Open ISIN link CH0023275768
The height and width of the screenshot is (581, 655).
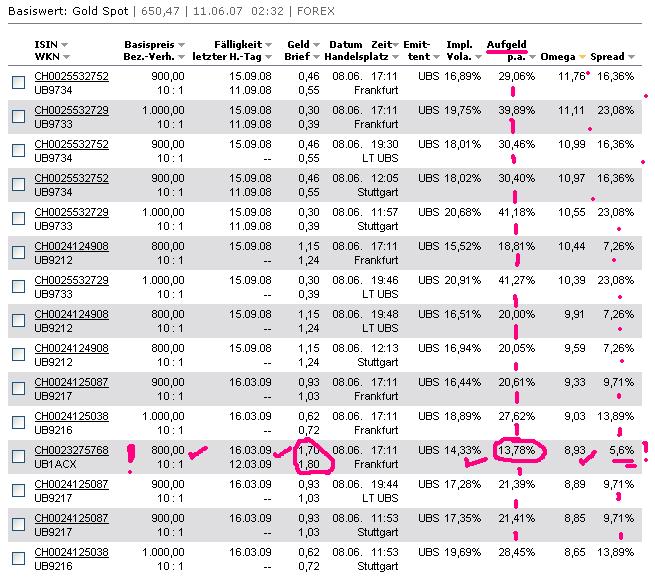[x=71, y=450]
